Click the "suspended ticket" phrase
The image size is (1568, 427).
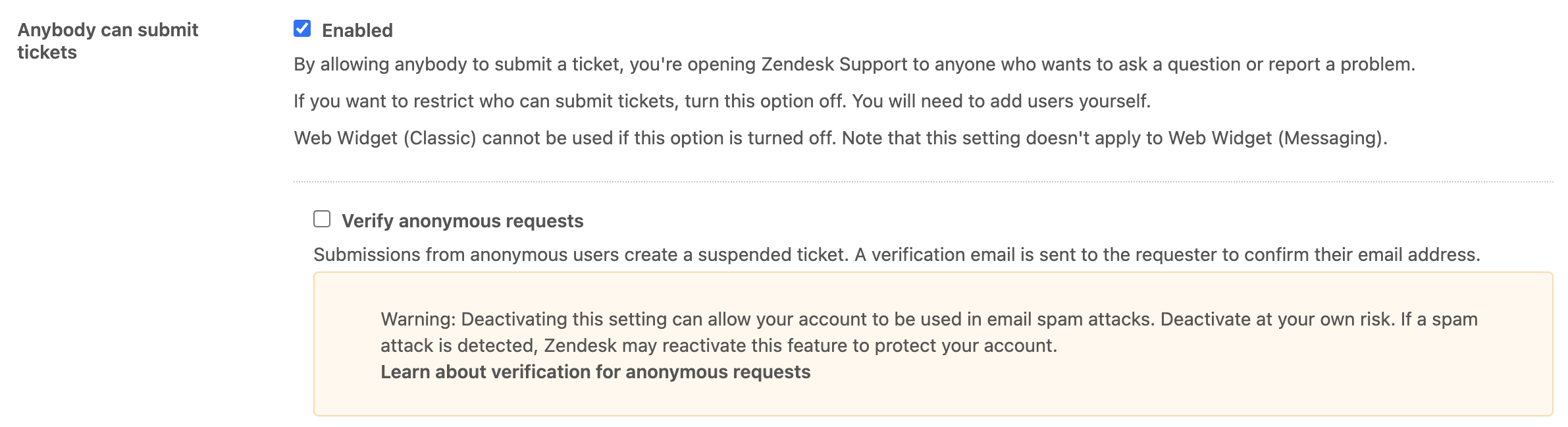pos(771,255)
